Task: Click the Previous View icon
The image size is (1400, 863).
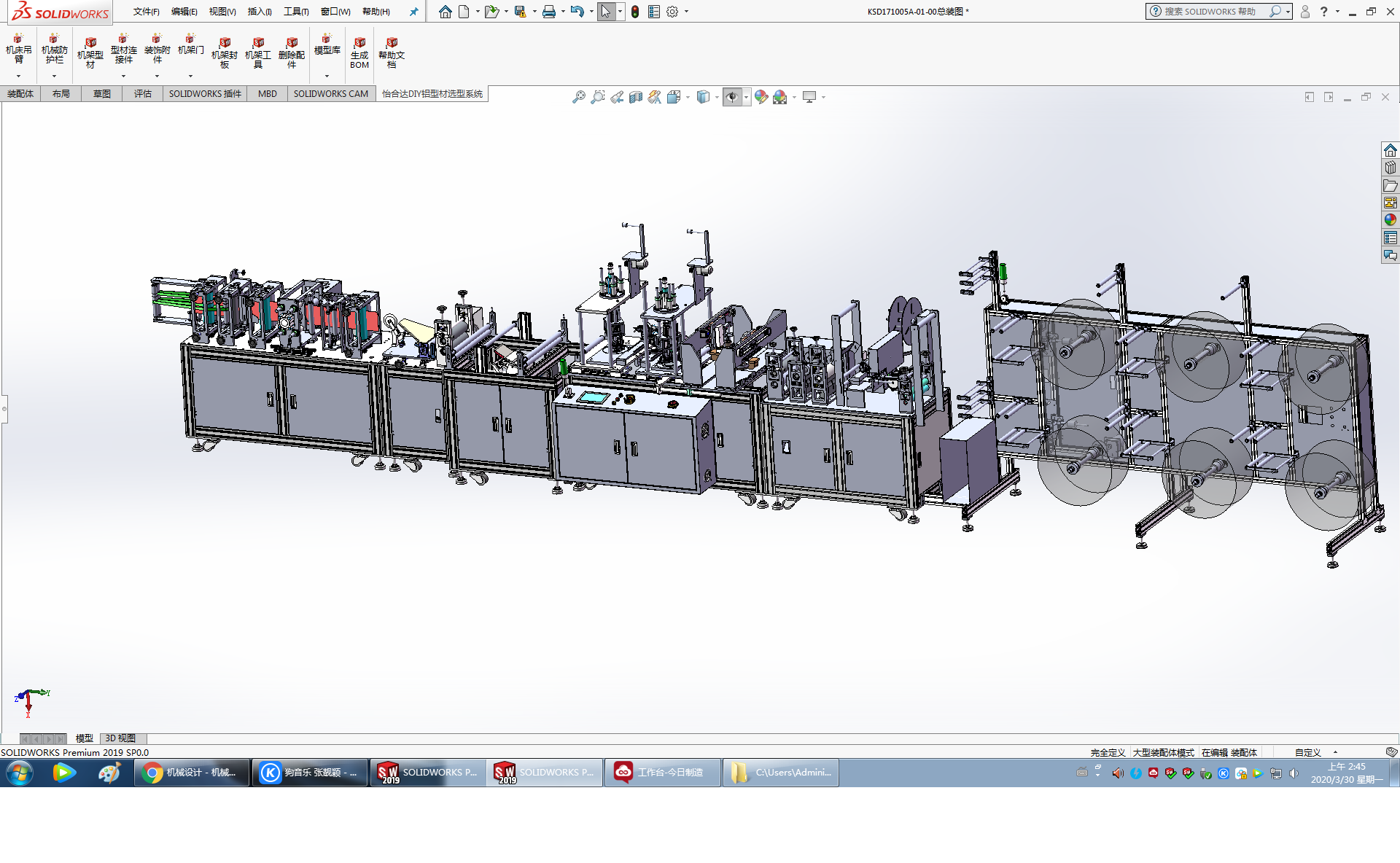Action: [617, 97]
